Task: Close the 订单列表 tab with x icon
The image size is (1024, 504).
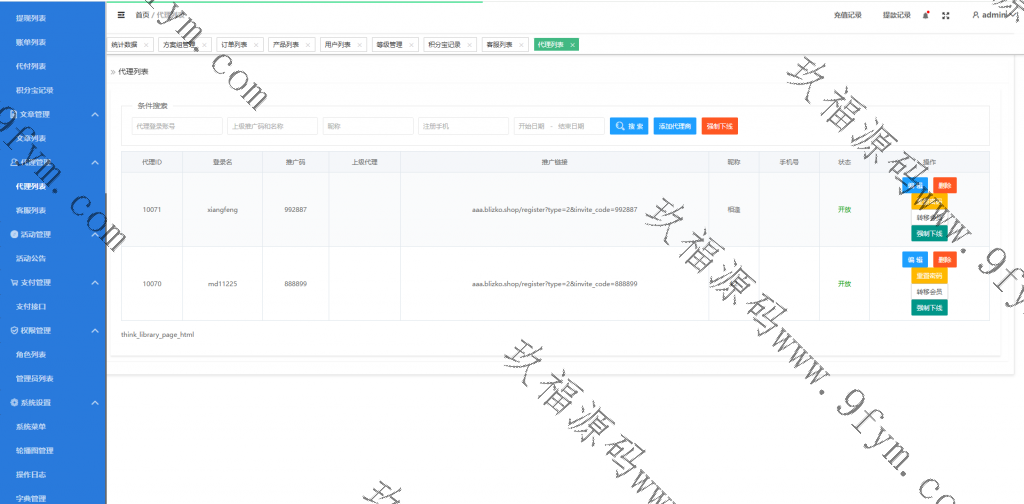Action: pos(255,45)
